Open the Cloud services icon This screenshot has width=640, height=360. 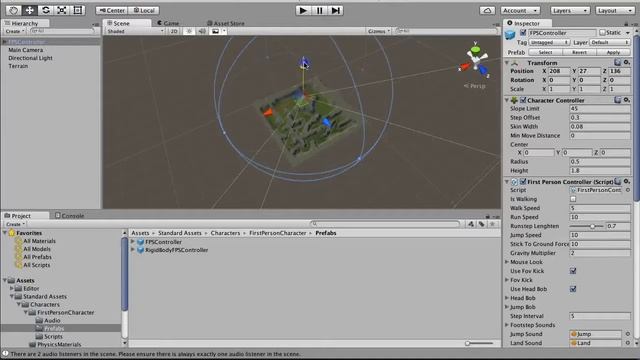pos(487,11)
